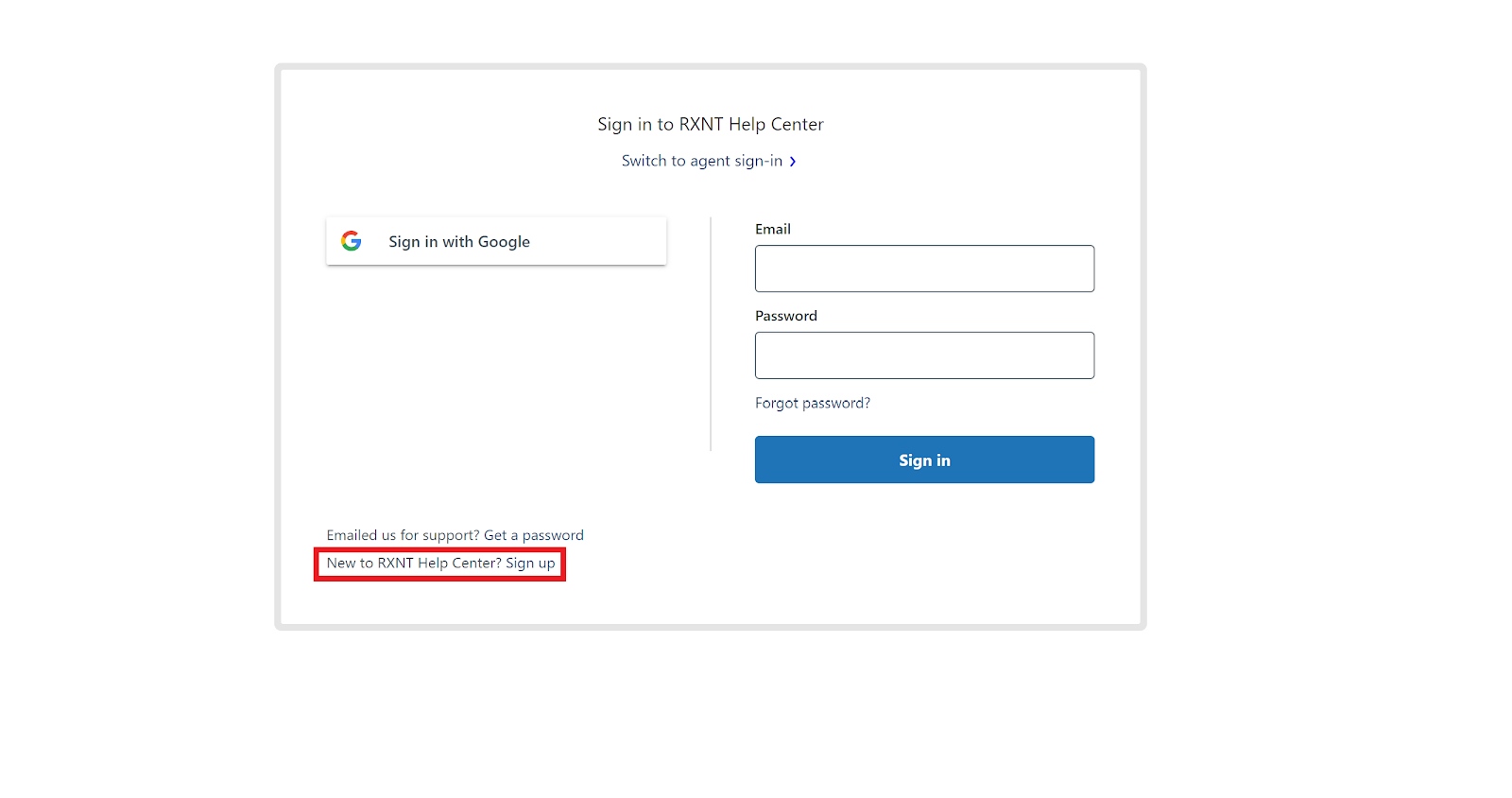Click the Sign in with Google card

[496, 241]
